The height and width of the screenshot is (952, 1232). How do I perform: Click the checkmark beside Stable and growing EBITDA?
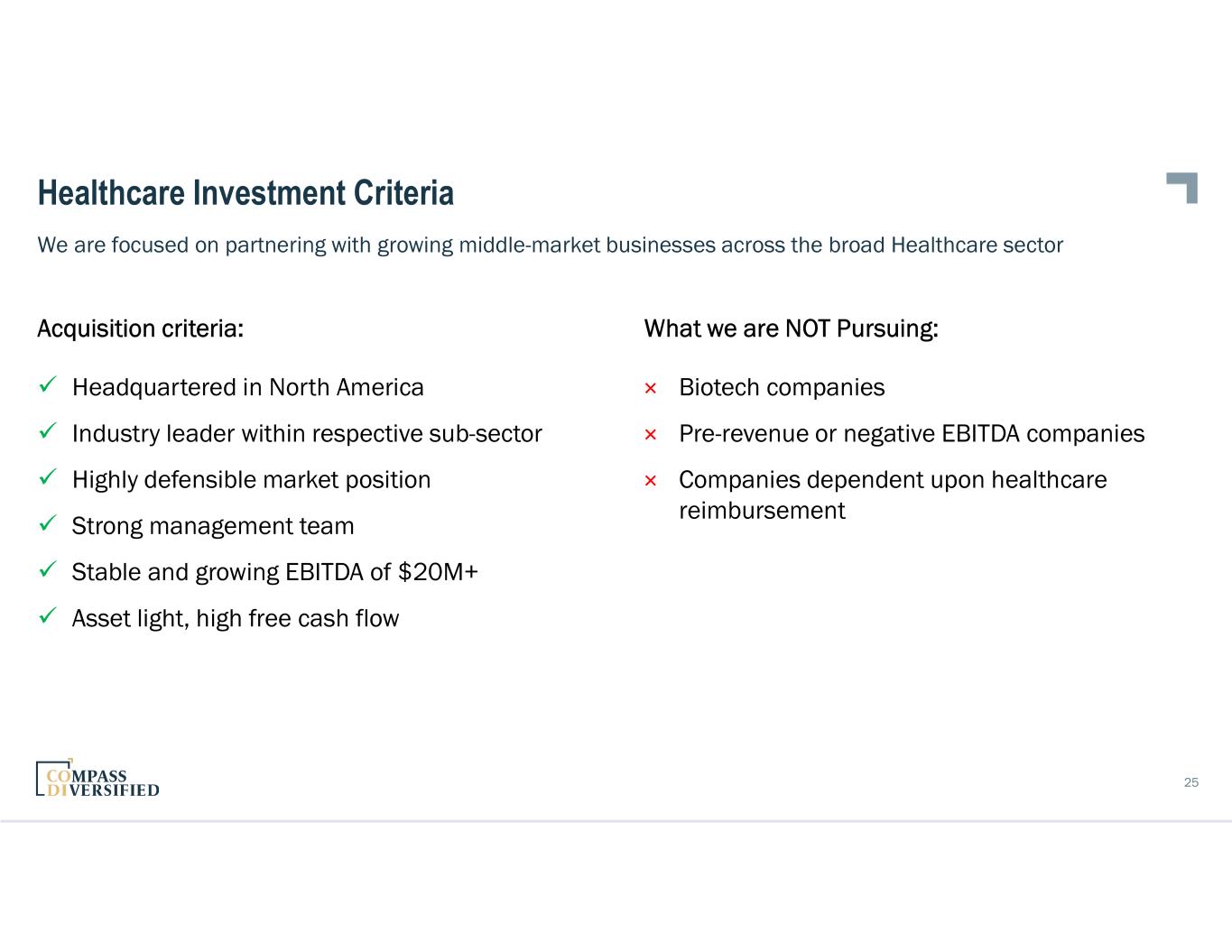49,570
